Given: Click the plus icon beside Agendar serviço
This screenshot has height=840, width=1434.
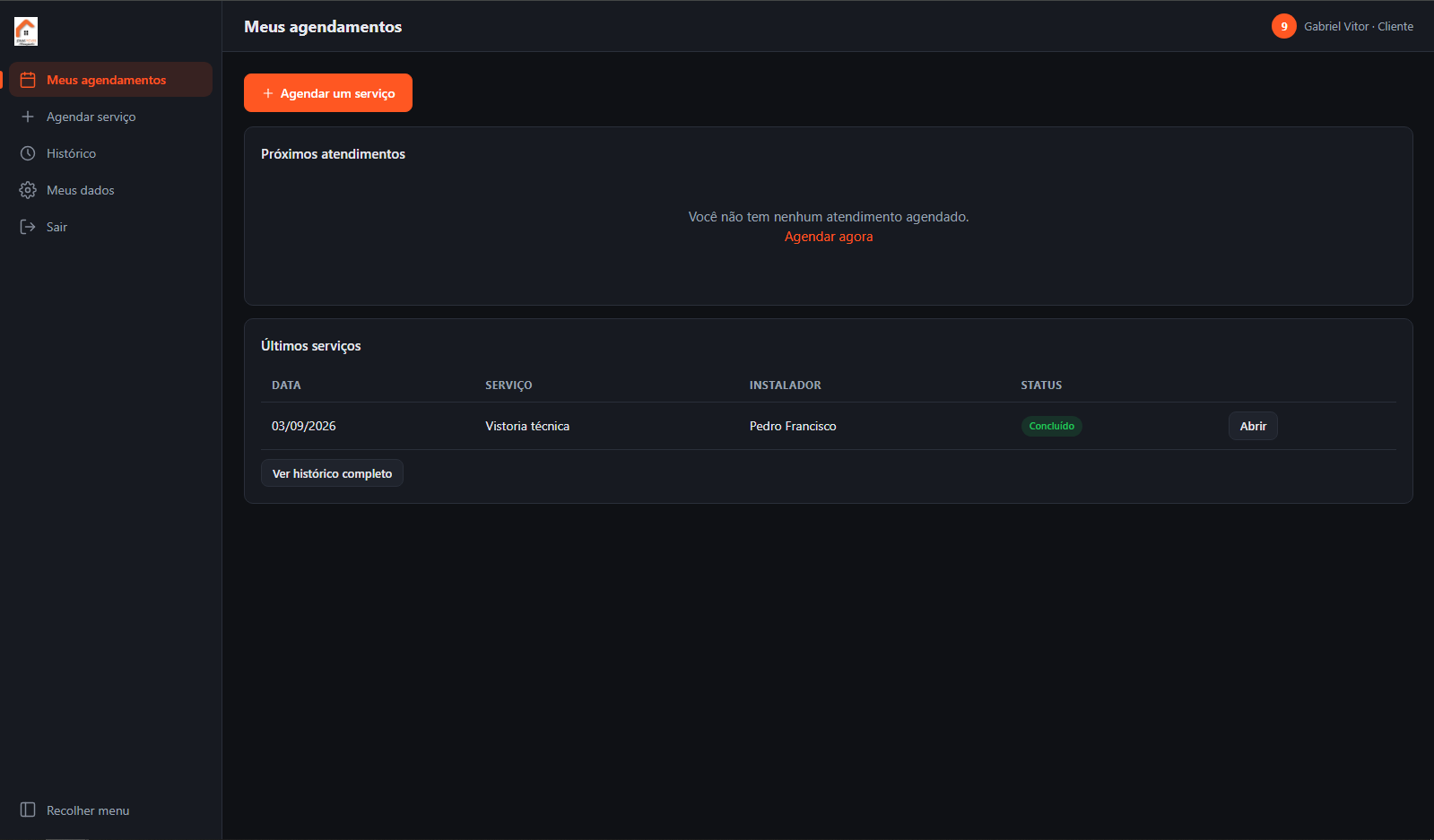Looking at the screenshot, I should [28, 117].
